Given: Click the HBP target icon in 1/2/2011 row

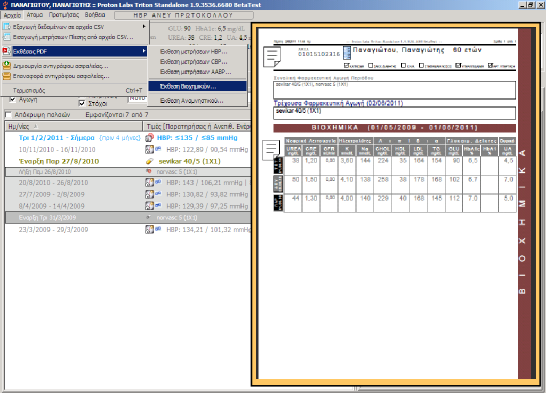Looking at the screenshot, I should click(x=149, y=138).
